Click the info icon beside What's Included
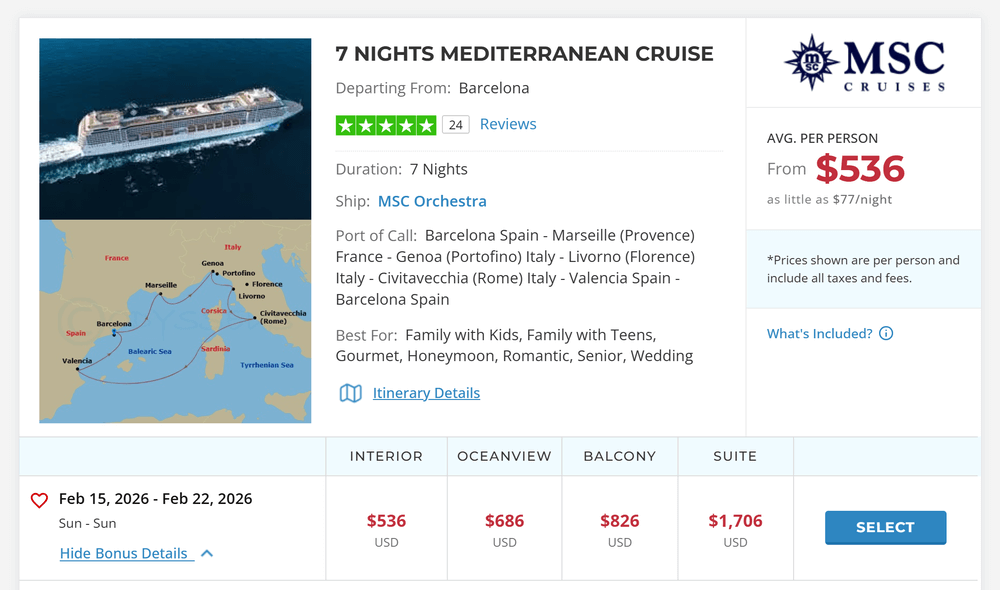The width and height of the screenshot is (1000, 590). tap(886, 333)
